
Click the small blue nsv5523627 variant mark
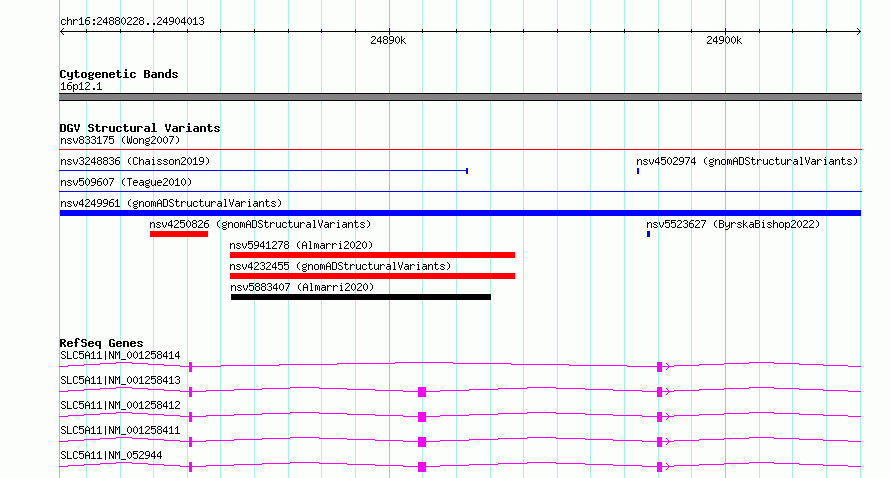click(x=648, y=234)
